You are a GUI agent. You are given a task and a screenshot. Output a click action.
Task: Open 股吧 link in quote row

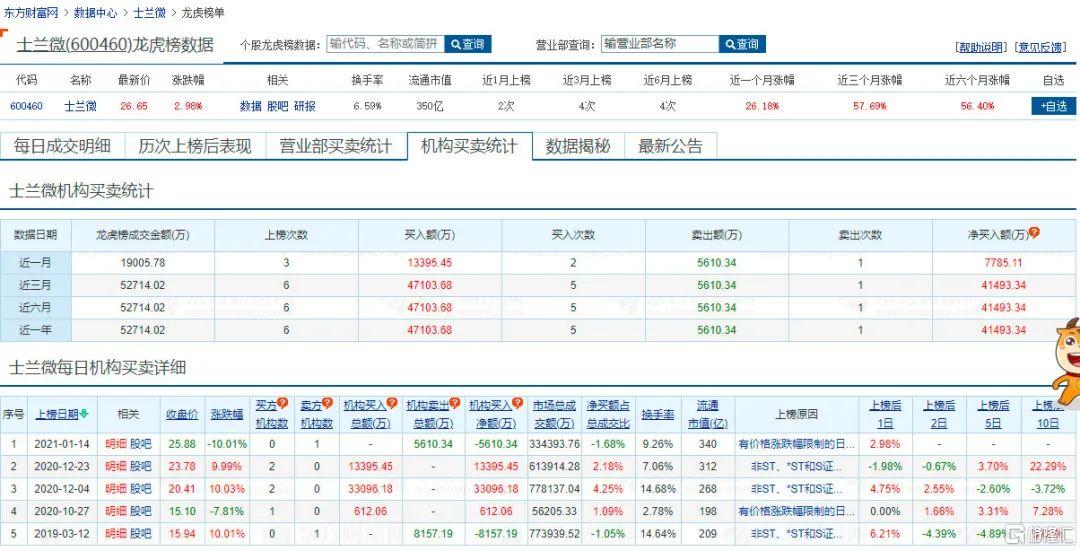click(x=278, y=106)
